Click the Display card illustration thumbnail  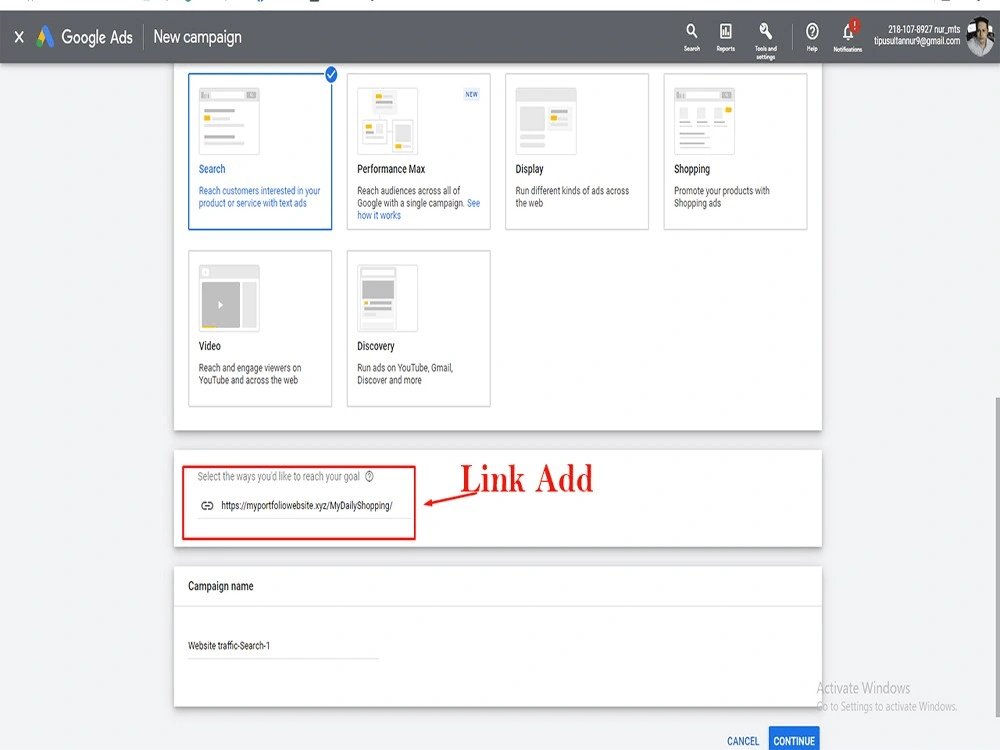(x=546, y=121)
